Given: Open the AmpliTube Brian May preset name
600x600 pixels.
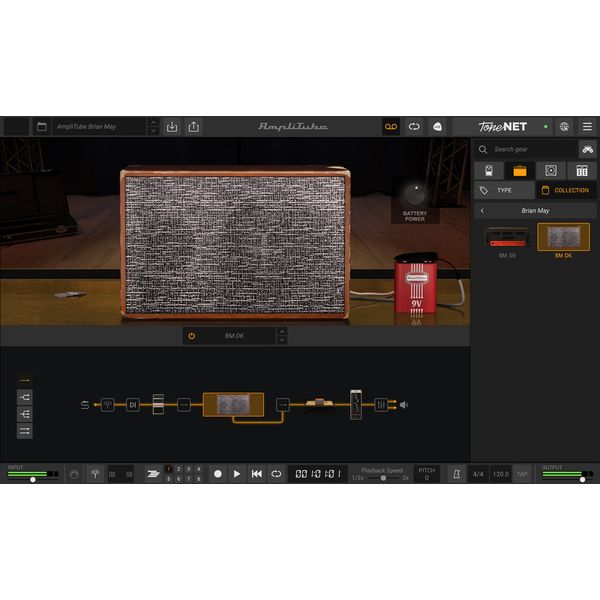Looking at the screenshot, I should pyautogui.click(x=99, y=127).
